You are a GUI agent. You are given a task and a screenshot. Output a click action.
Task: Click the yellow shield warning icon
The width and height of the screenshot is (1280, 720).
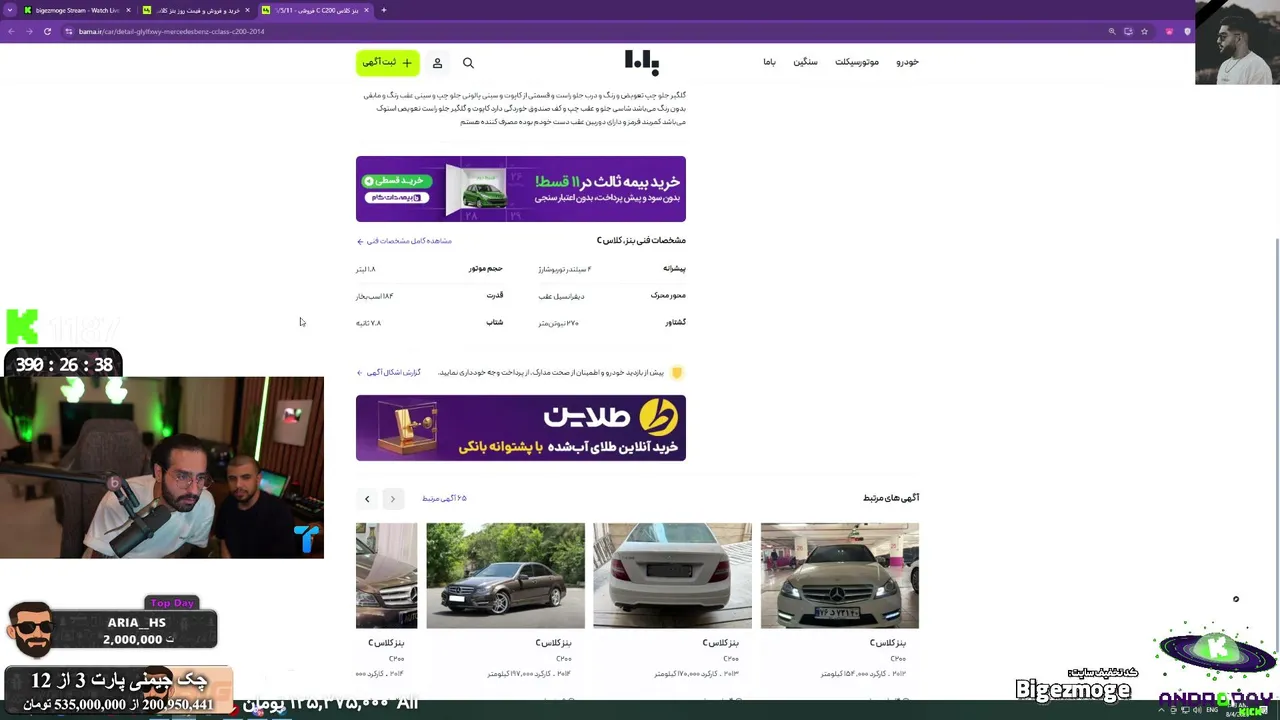[x=677, y=373]
